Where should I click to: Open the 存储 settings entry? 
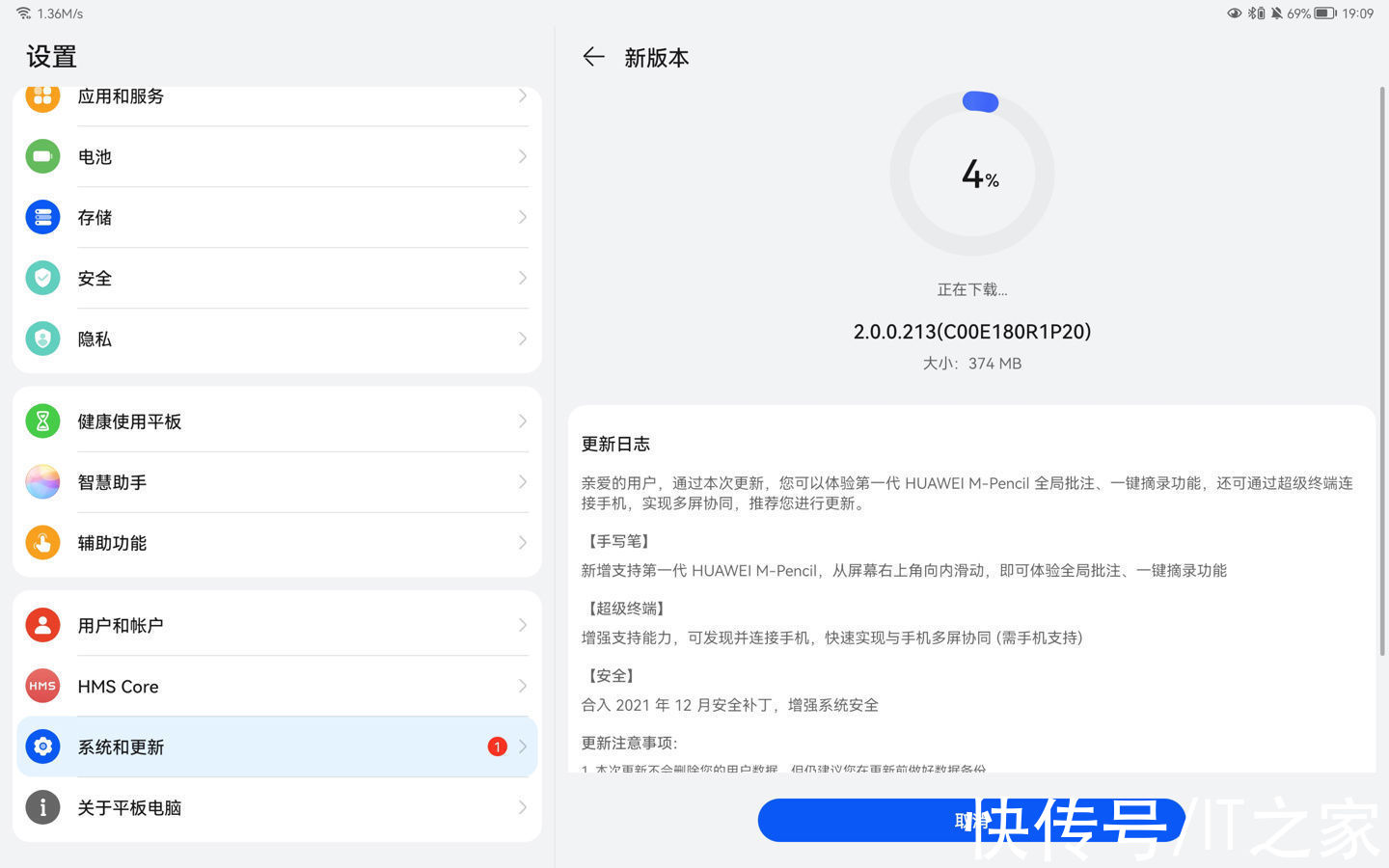[x=277, y=217]
